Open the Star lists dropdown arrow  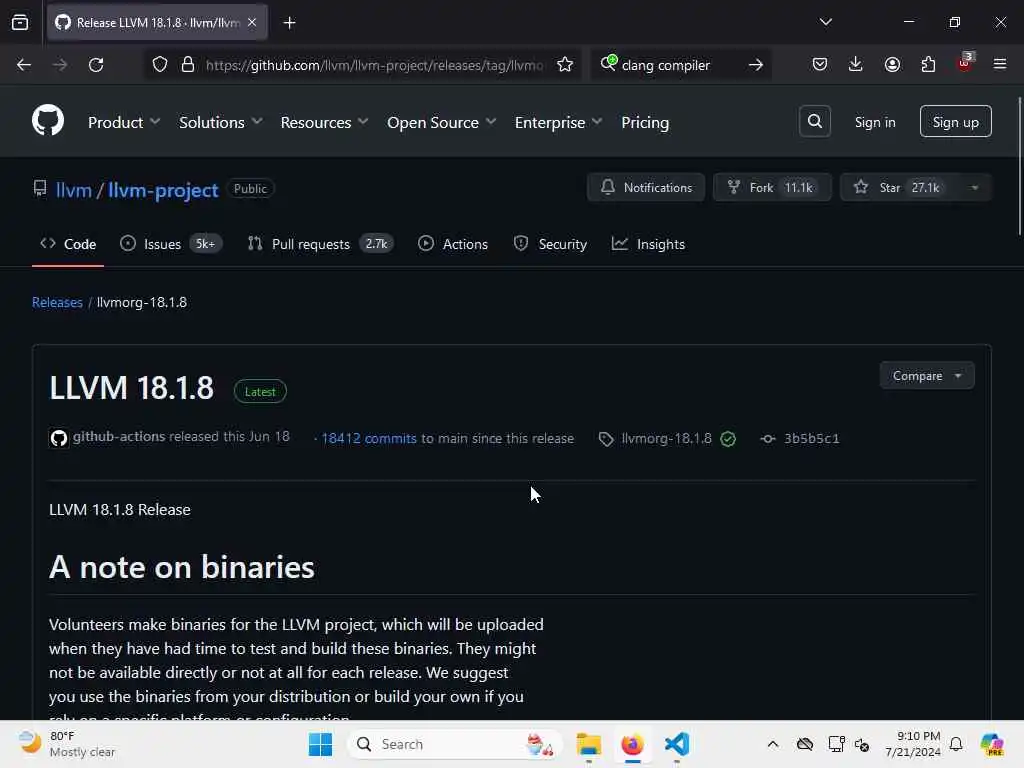click(974, 187)
